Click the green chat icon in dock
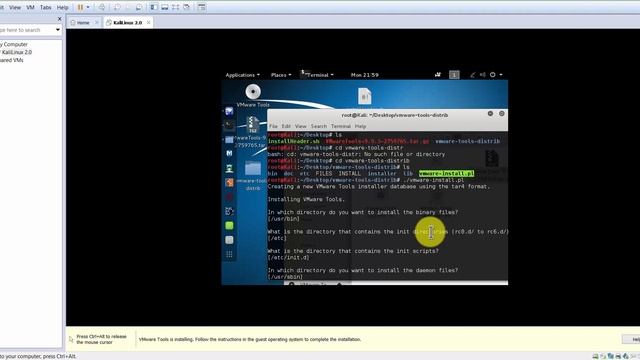640x360 pixels. pyautogui.click(x=229, y=225)
